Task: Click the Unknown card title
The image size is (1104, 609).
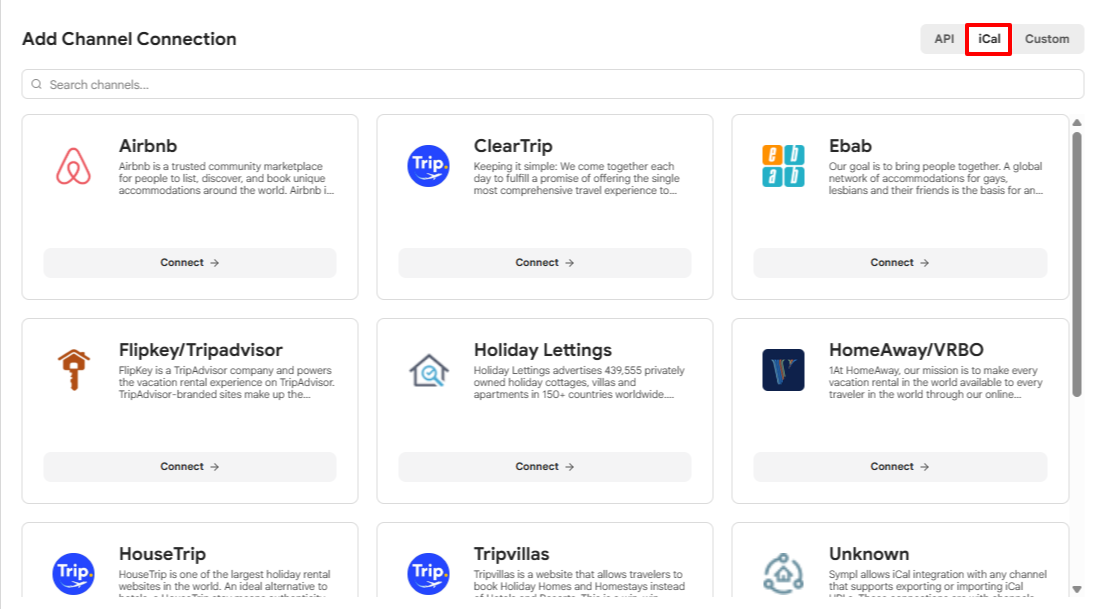Action: [x=869, y=554]
